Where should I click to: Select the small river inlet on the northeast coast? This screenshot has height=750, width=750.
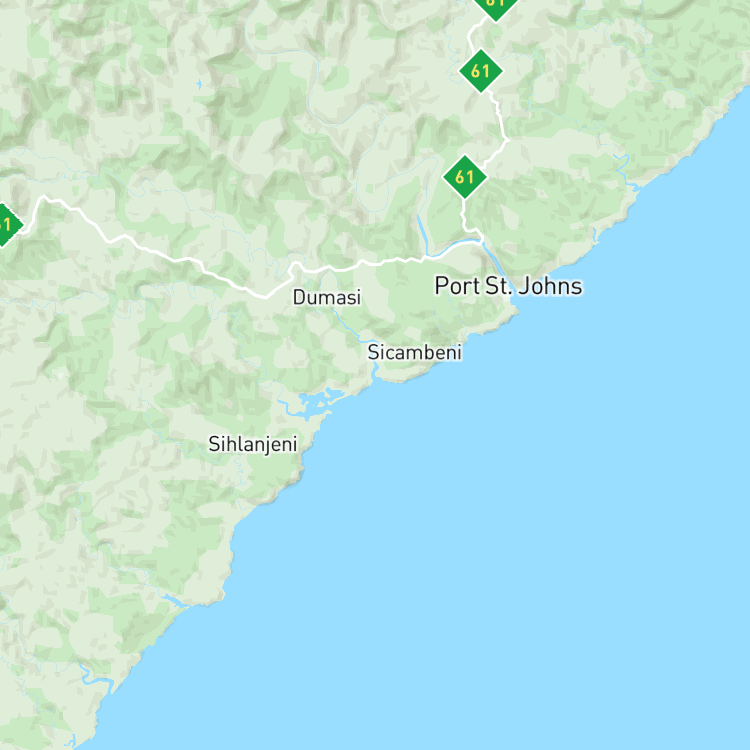pyautogui.click(x=634, y=188)
